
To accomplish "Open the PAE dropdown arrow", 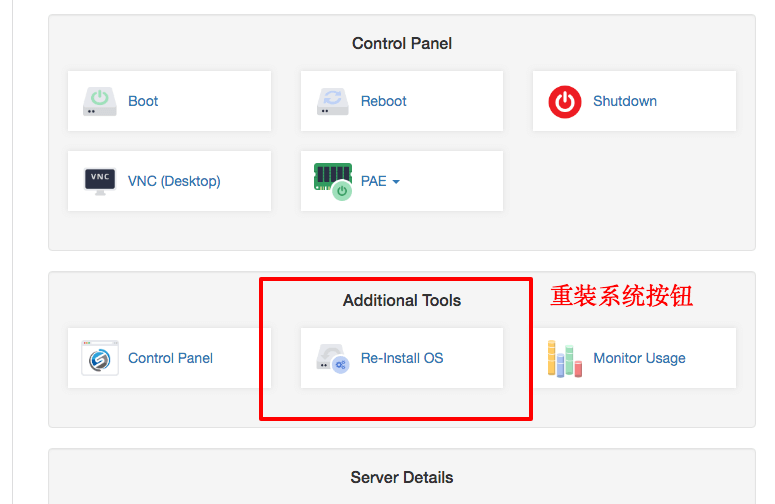I will click(396, 182).
